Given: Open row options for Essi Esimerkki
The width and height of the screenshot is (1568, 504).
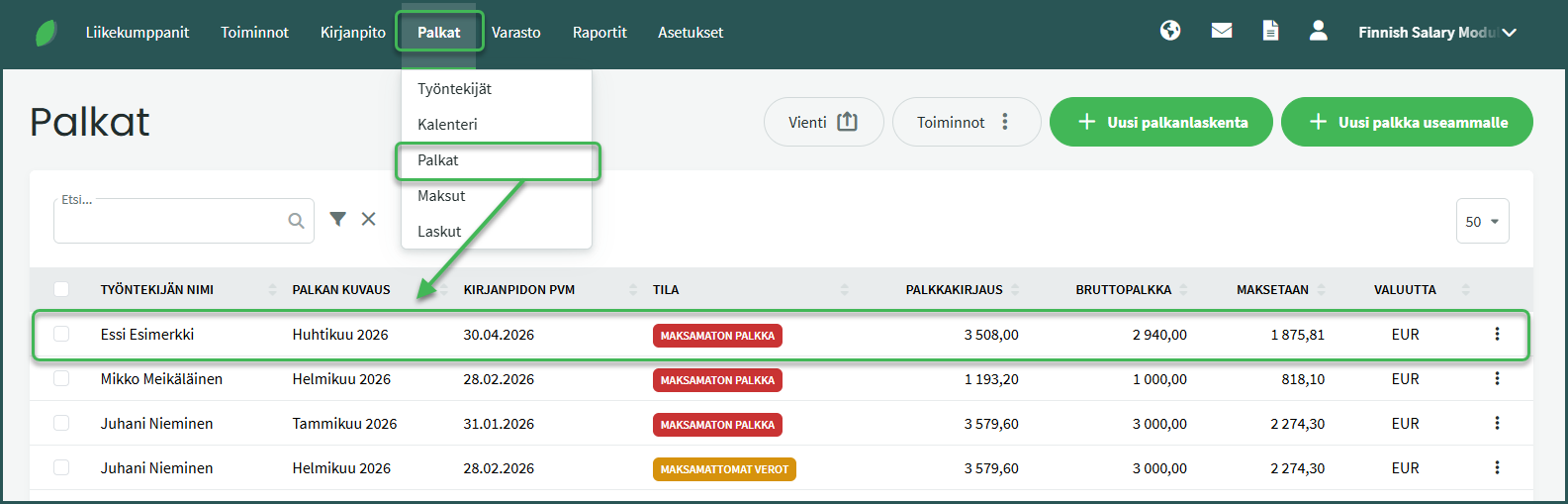Looking at the screenshot, I should pos(1497,335).
